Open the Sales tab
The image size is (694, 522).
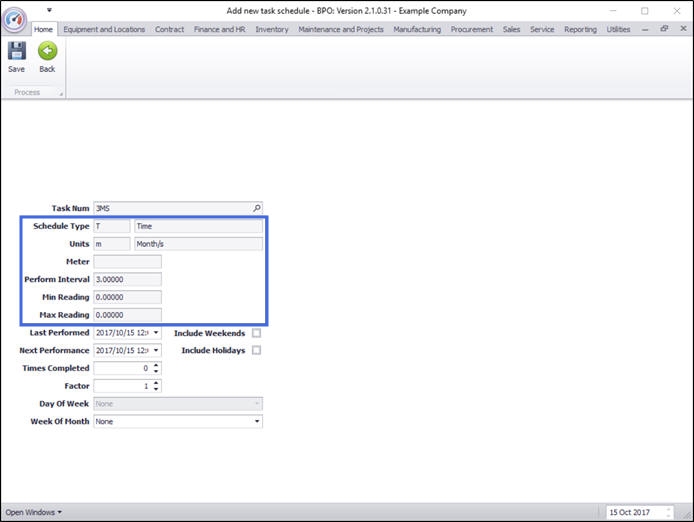(511, 29)
